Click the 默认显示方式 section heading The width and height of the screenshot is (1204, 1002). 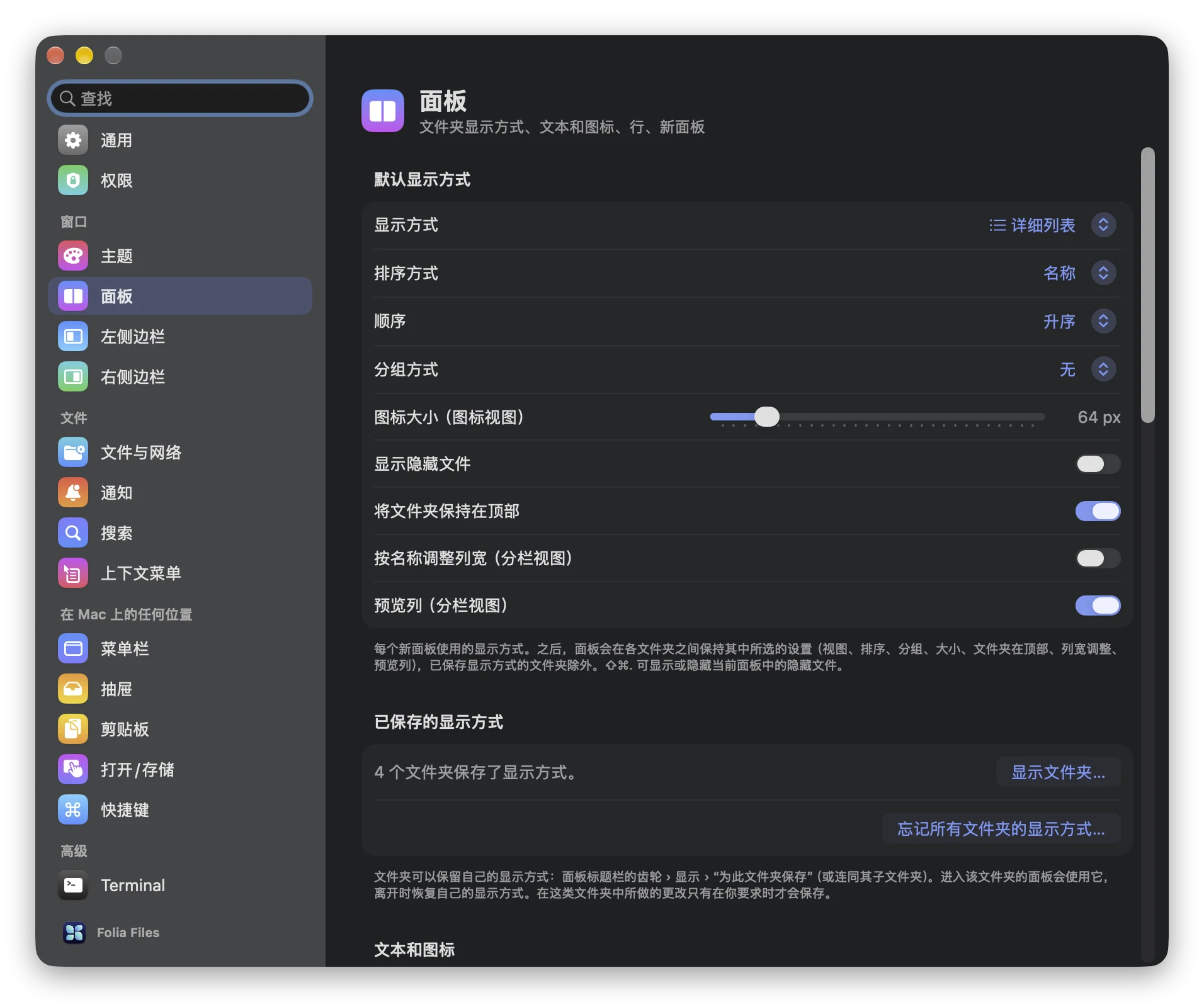click(423, 180)
